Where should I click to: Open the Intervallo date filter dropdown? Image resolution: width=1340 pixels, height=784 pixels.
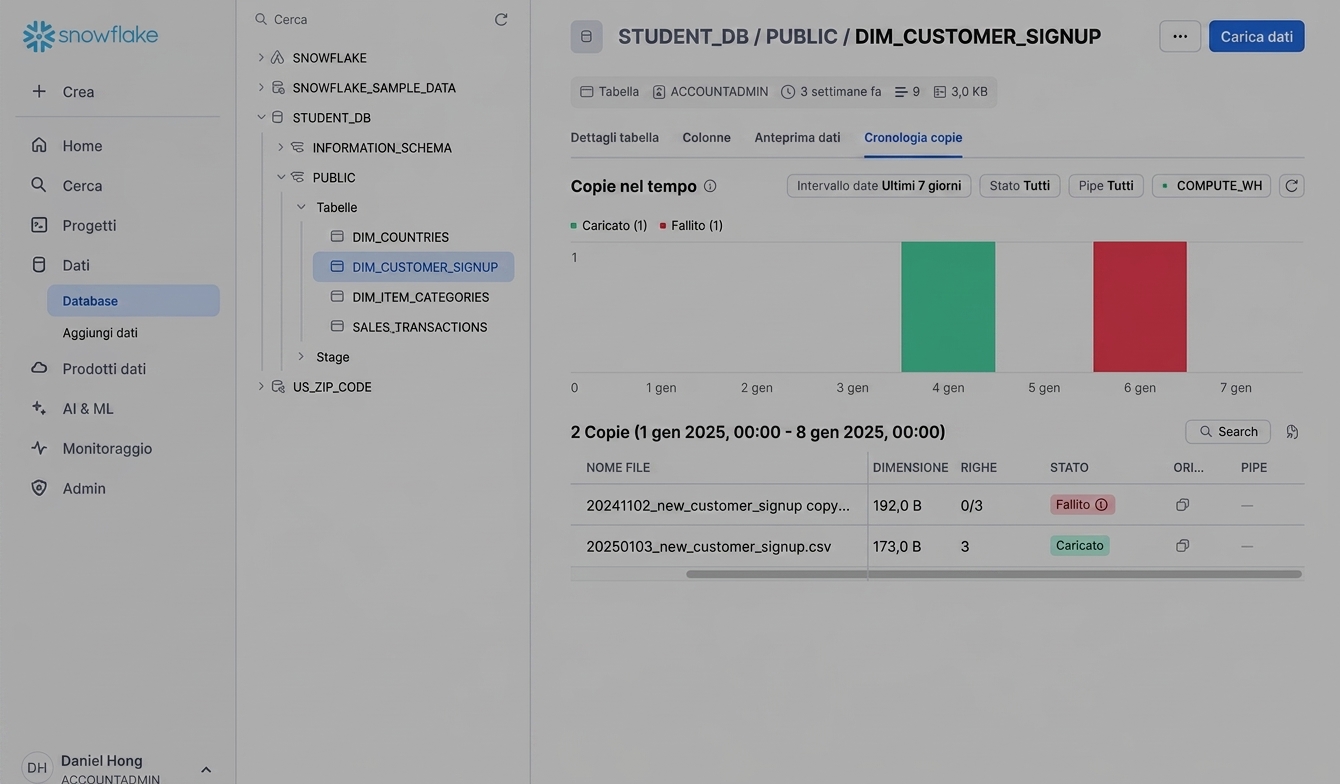pyautogui.click(x=879, y=186)
